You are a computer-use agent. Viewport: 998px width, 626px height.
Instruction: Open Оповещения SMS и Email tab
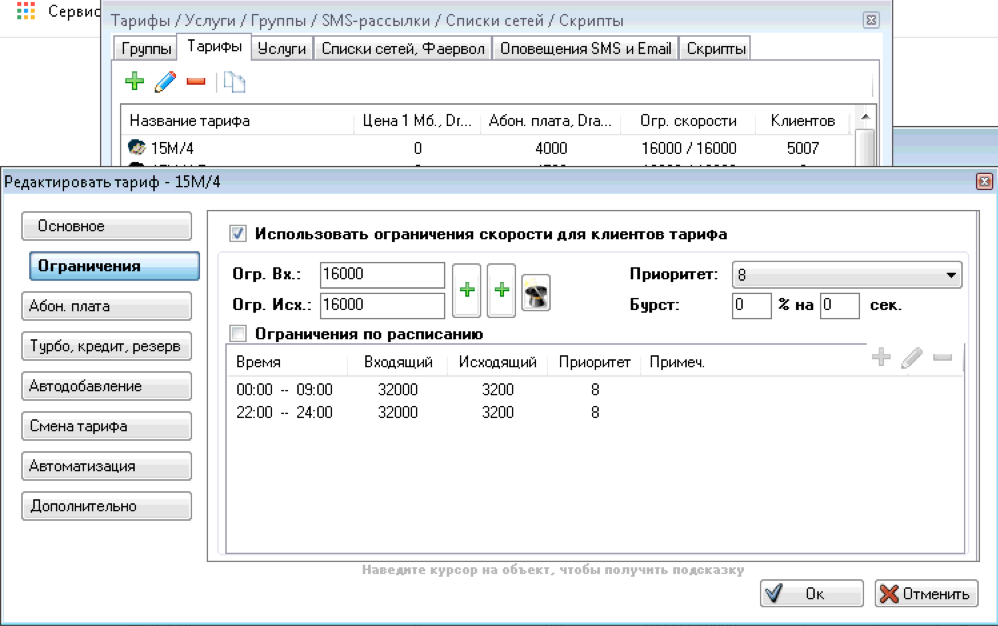tap(586, 49)
